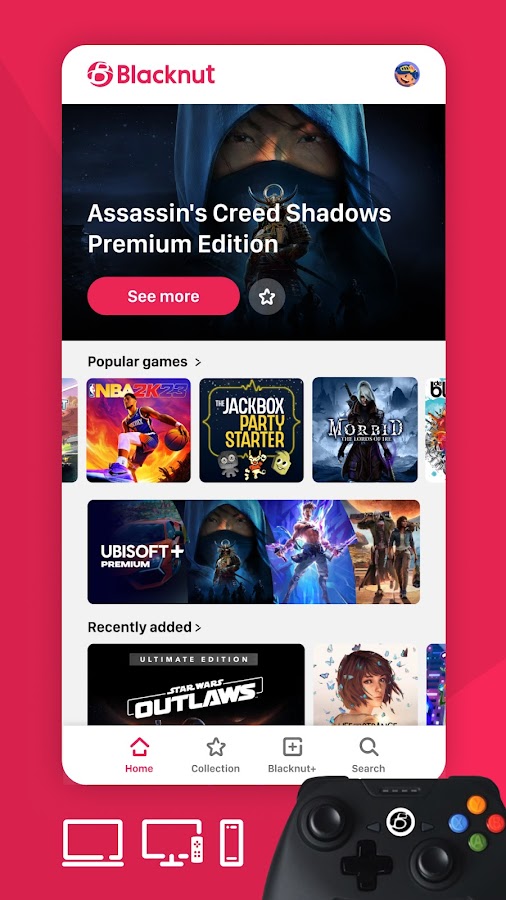Open Star Wars Outlaws Ultimate Edition
Screen dimensions: 506x900
[x=196, y=684]
